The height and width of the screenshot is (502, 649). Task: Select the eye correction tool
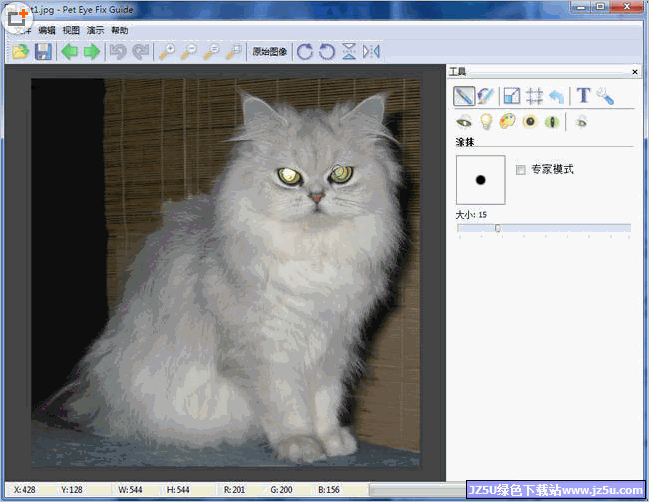464,122
